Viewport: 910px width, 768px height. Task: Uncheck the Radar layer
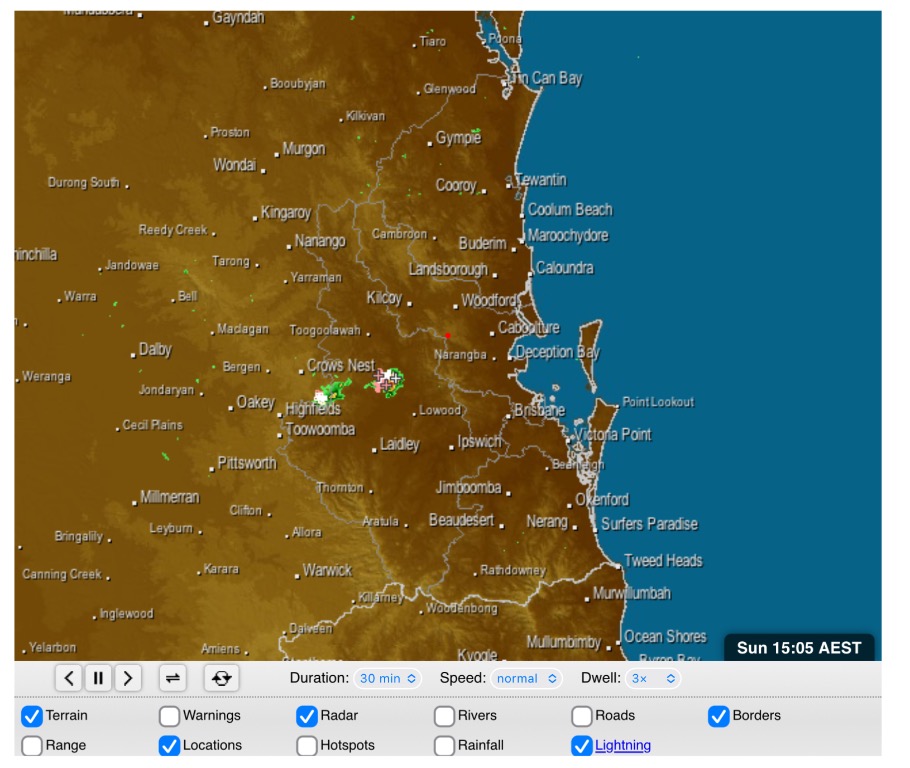[x=307, y=716]
